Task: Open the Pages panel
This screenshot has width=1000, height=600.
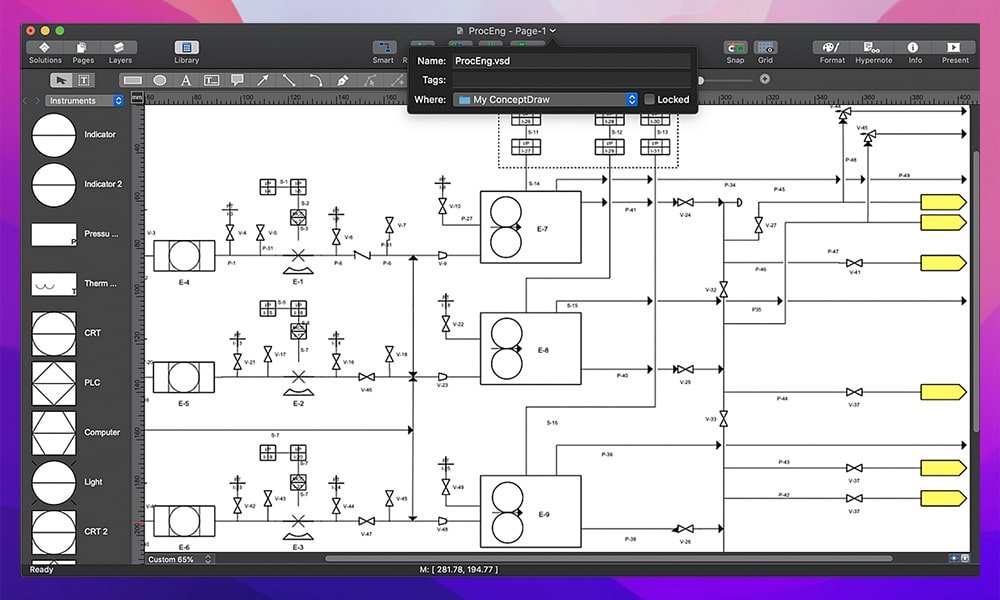Action: coord(83,48)
